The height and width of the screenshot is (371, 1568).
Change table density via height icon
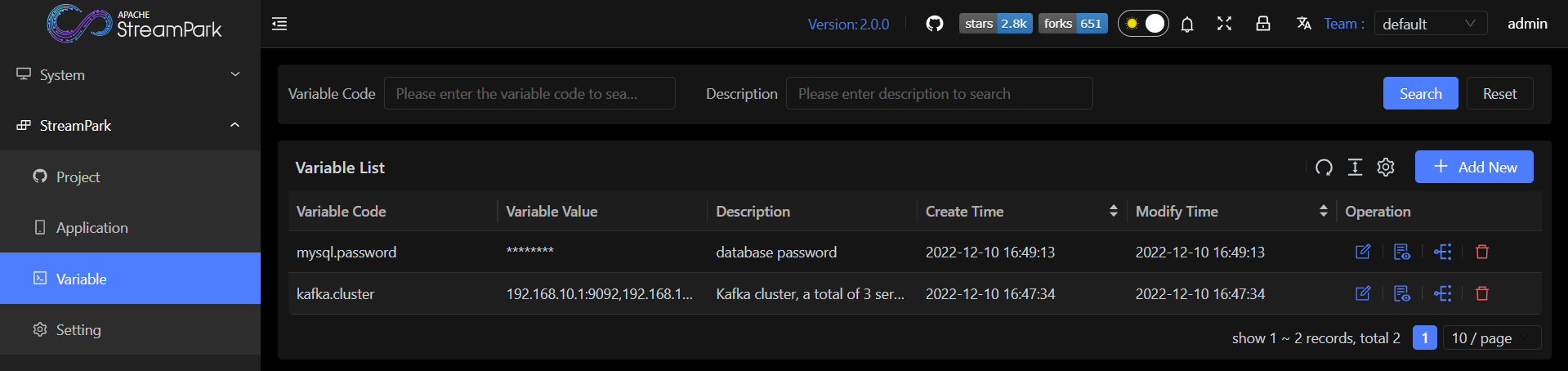(1355, 168)
